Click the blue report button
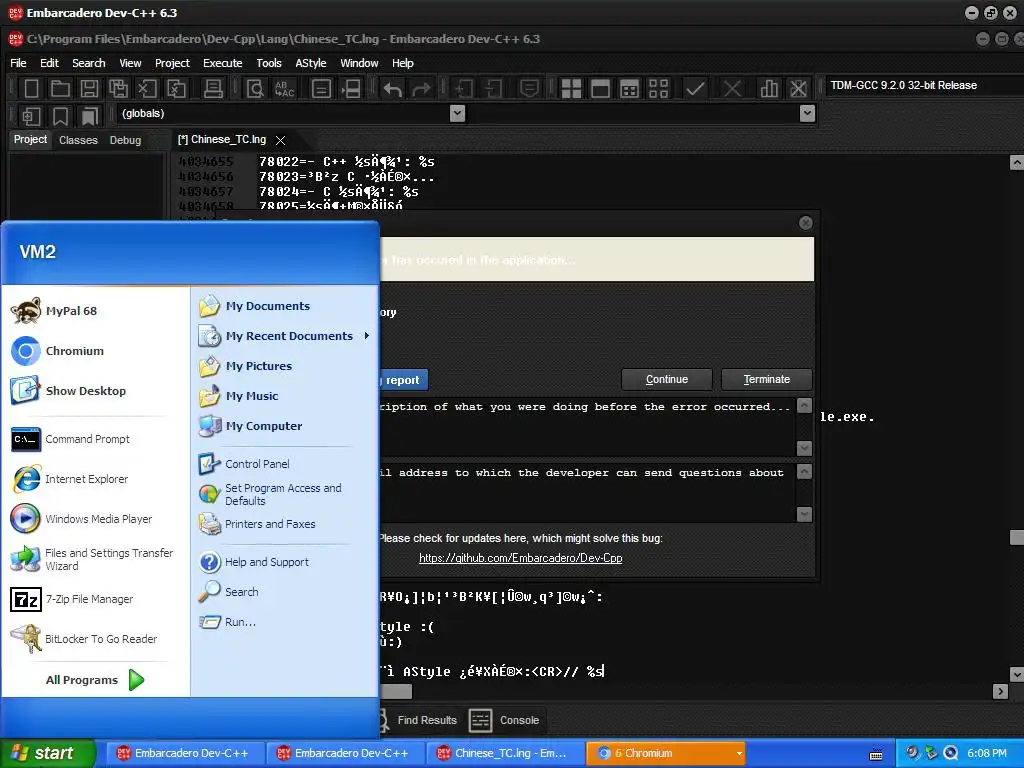This screenshot has width=1024, height=768. tap(403, 380)
